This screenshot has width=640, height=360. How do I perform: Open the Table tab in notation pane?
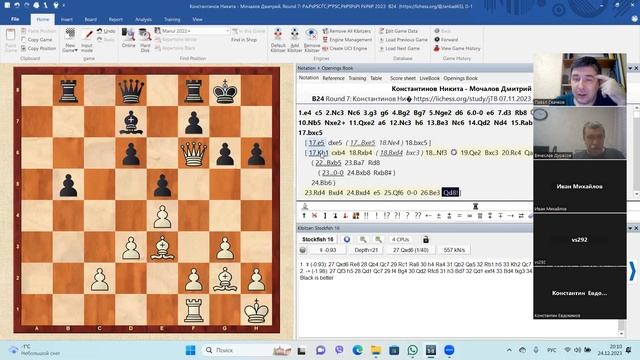click(376, 78)
